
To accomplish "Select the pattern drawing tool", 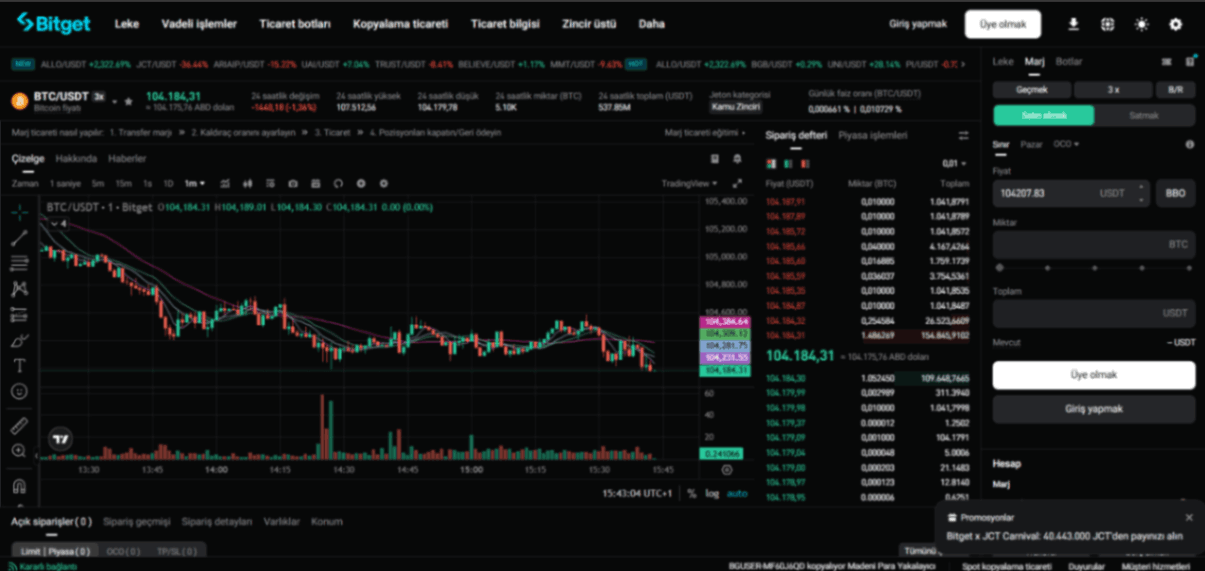I will [19, 289].
